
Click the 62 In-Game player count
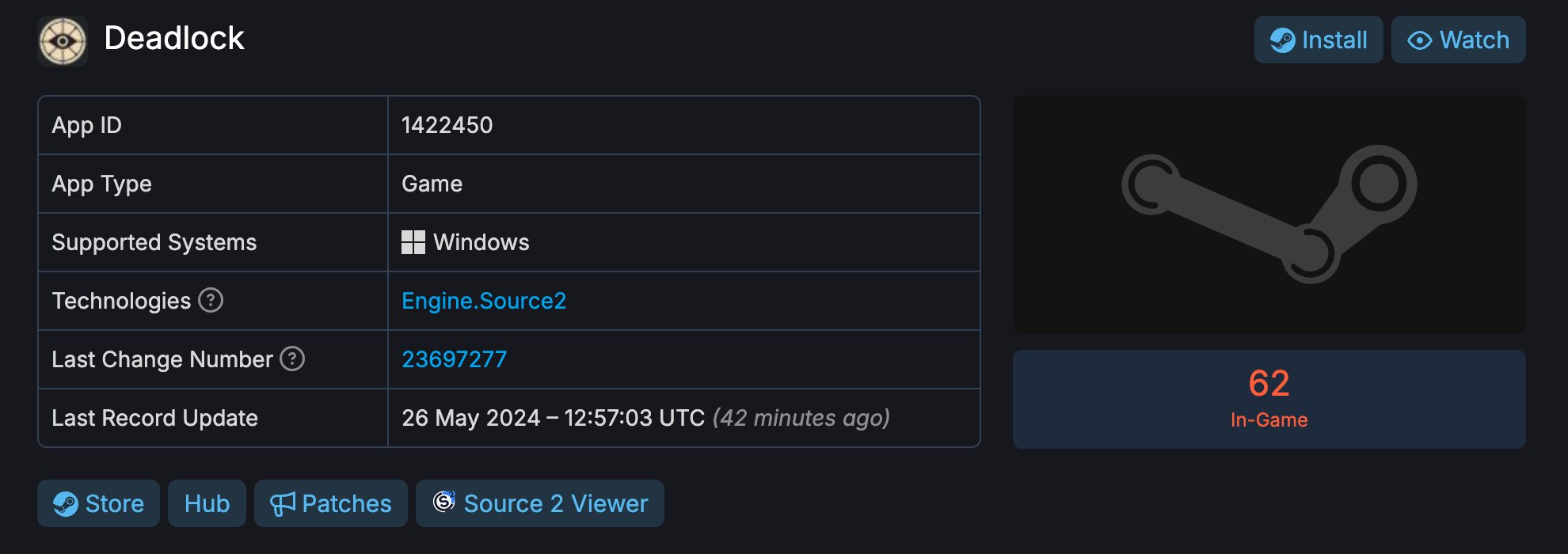[1269, 399]
